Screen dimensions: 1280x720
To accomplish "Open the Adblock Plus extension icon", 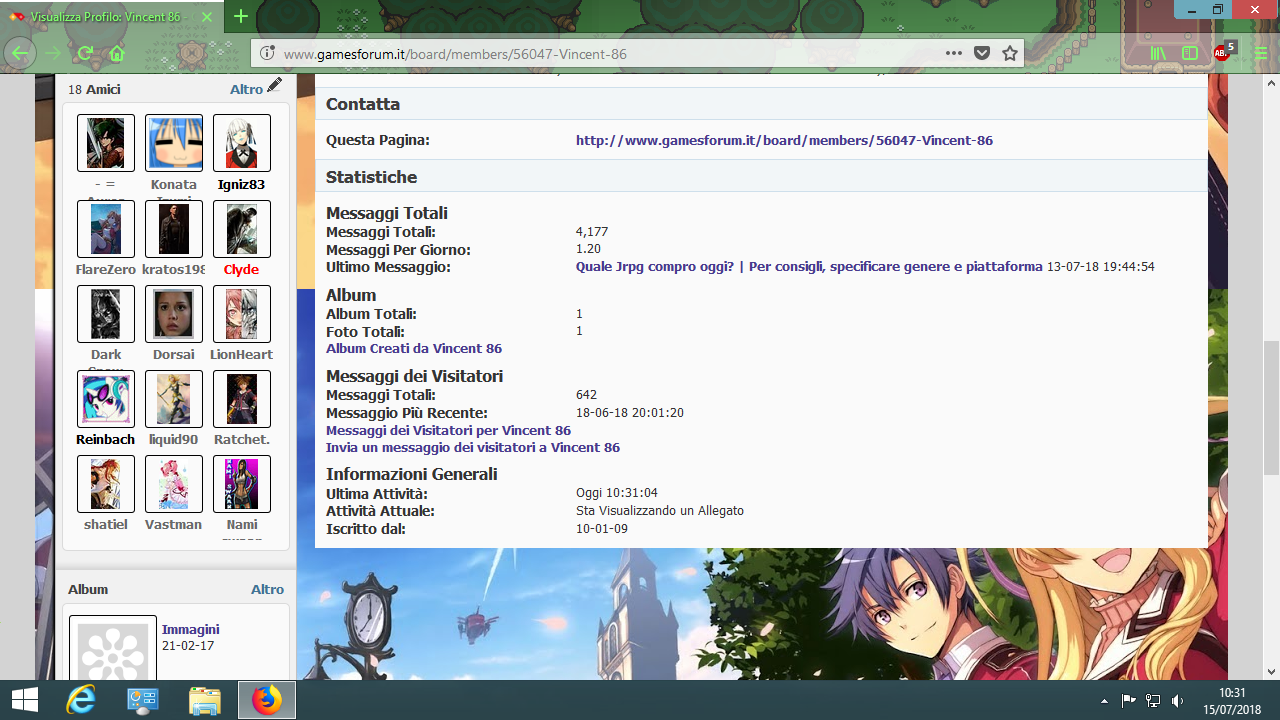I will pos(1224,52).
